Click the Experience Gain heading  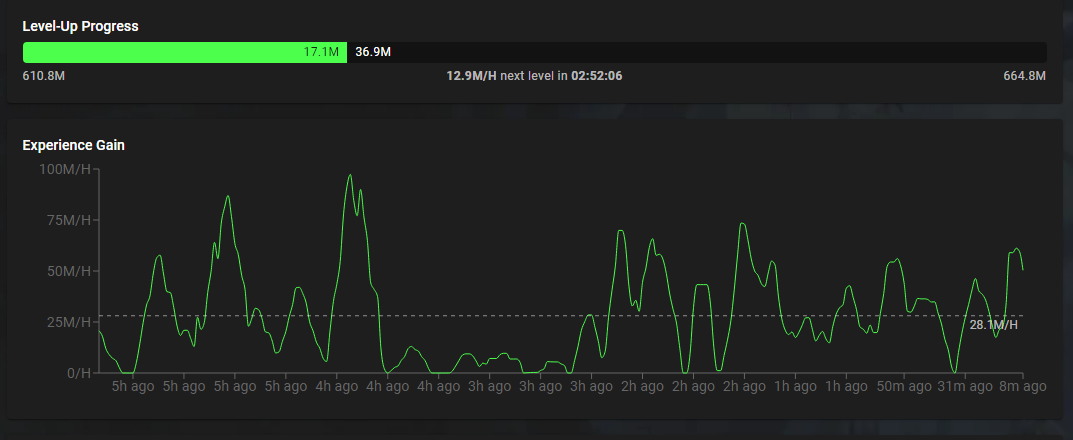pyautogui.click(x=73, y=145)
